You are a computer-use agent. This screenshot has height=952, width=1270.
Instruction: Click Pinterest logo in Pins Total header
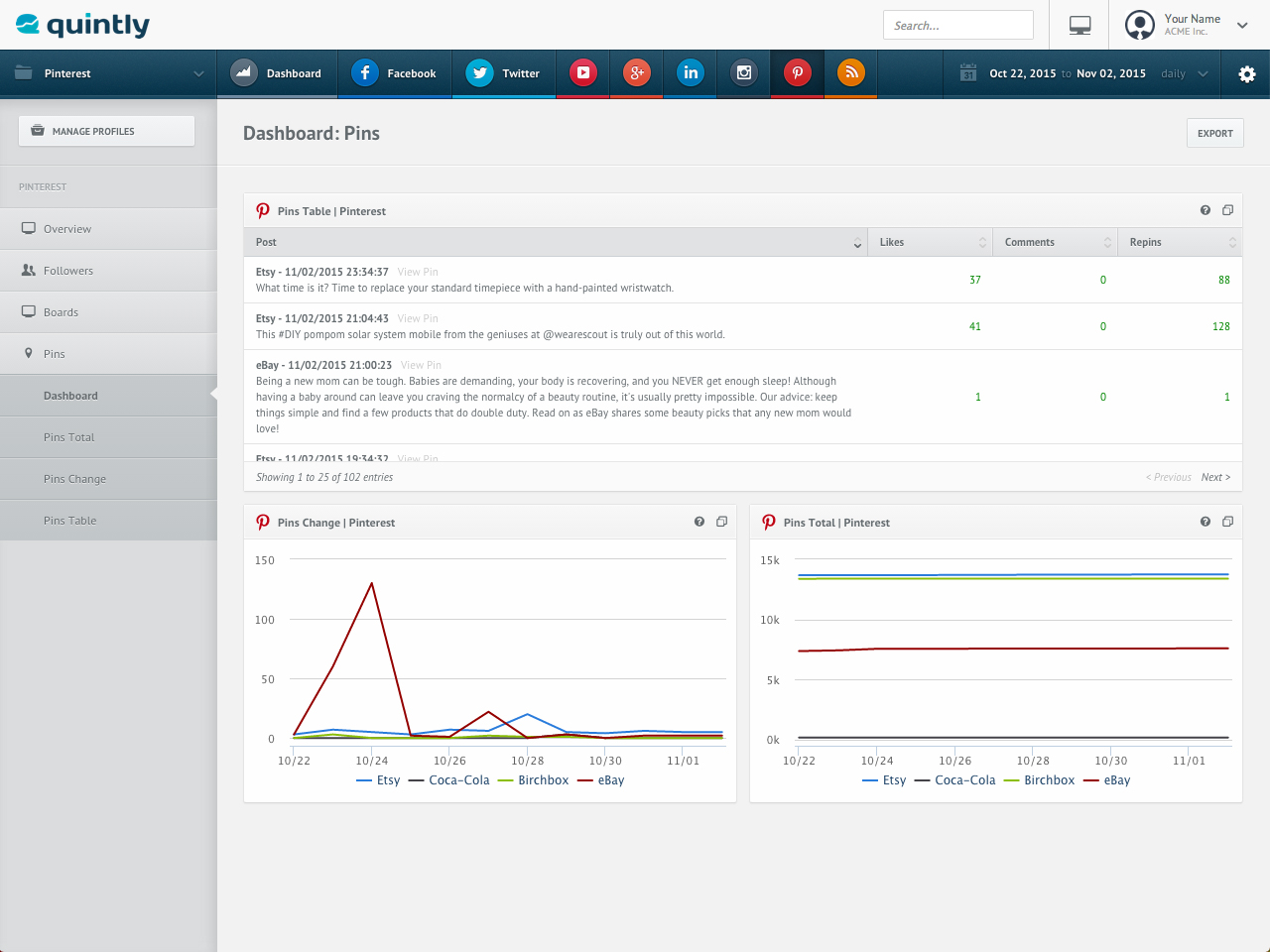[769, 522]
